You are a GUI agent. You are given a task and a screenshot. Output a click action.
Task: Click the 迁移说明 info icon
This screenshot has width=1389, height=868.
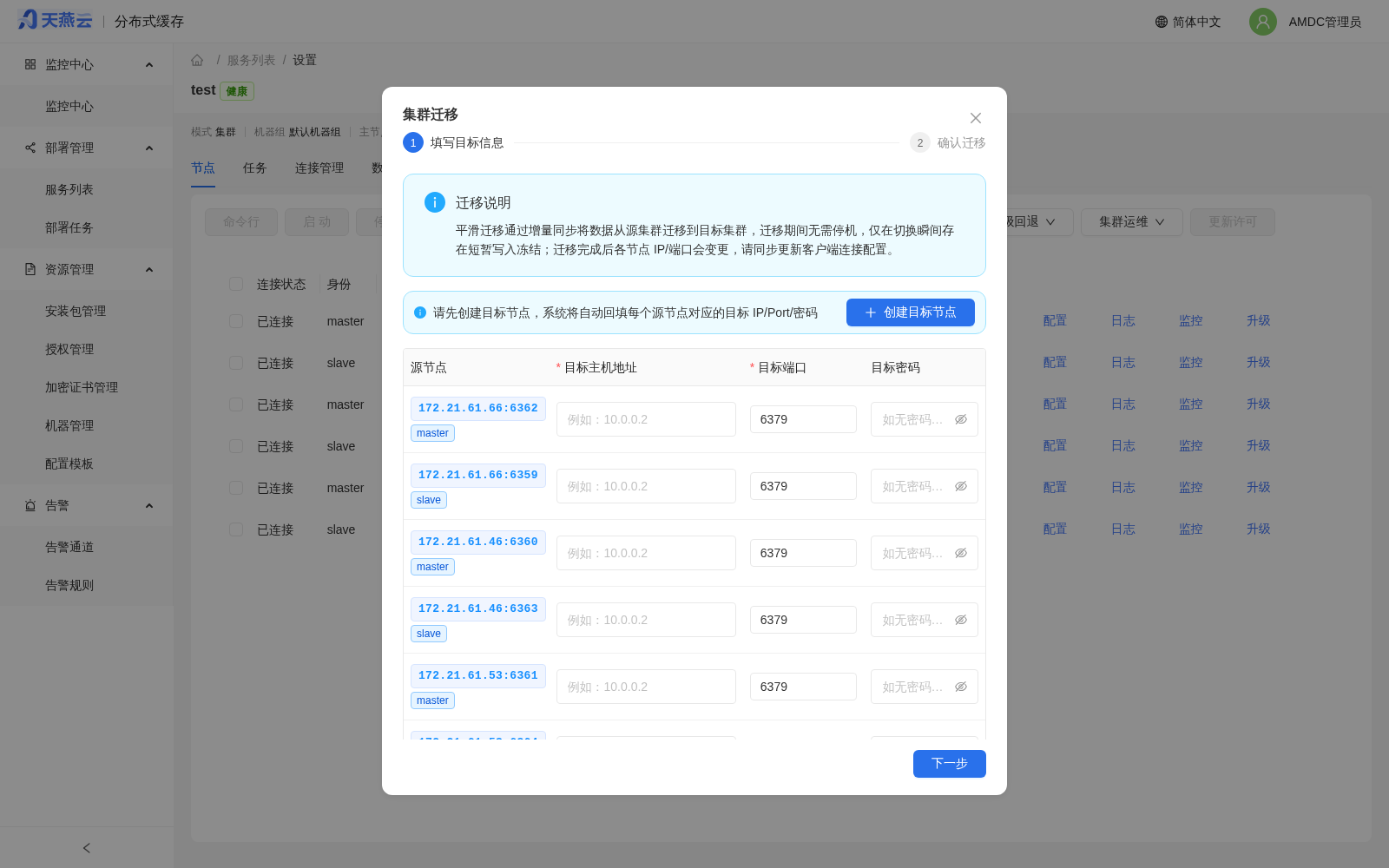pyautogui.click(x=435, y=202)
